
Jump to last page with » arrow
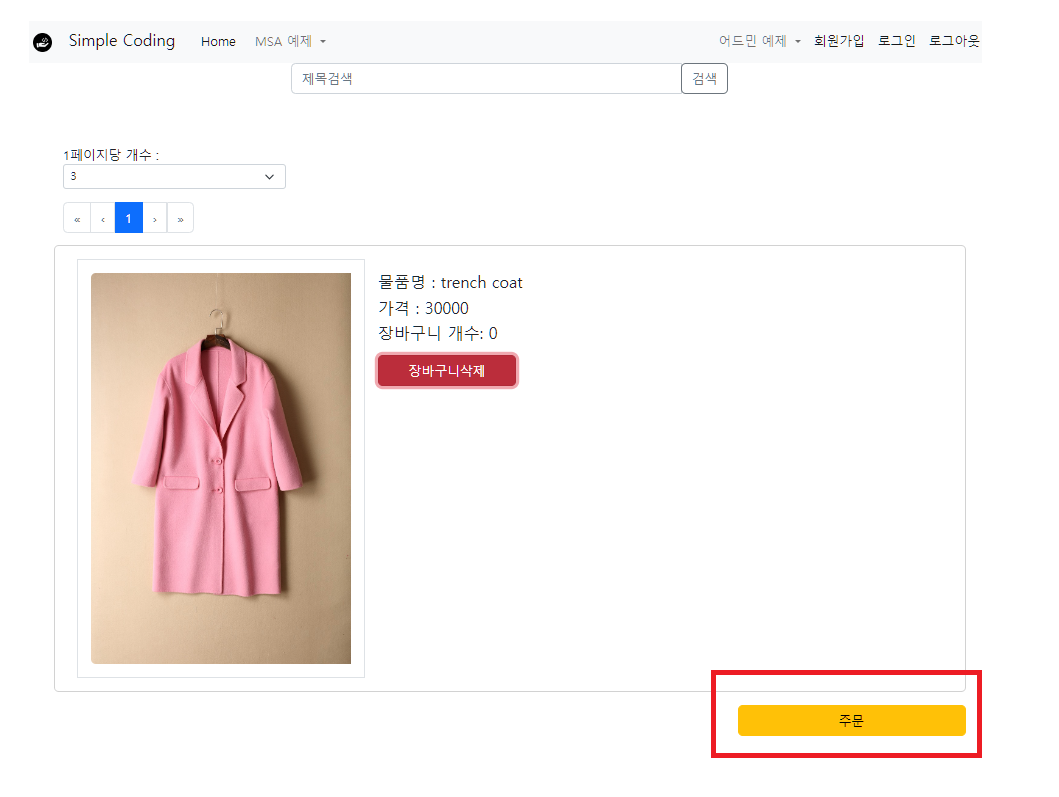pyautogui.click(x=180, y=218)
